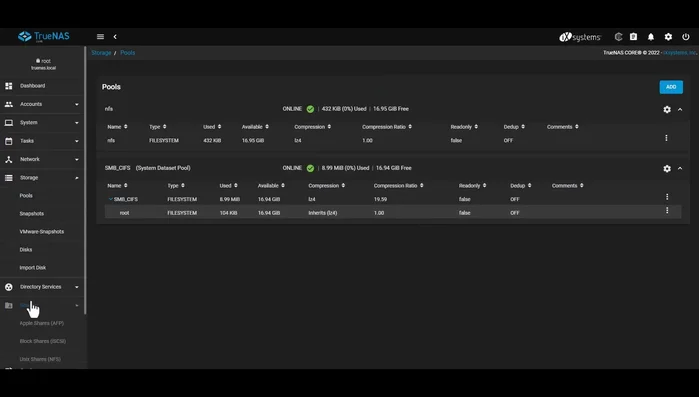Sort SMB_CIFS table by Comments
699x397 pixels.
pyautogui.click(x=567, y=186)
